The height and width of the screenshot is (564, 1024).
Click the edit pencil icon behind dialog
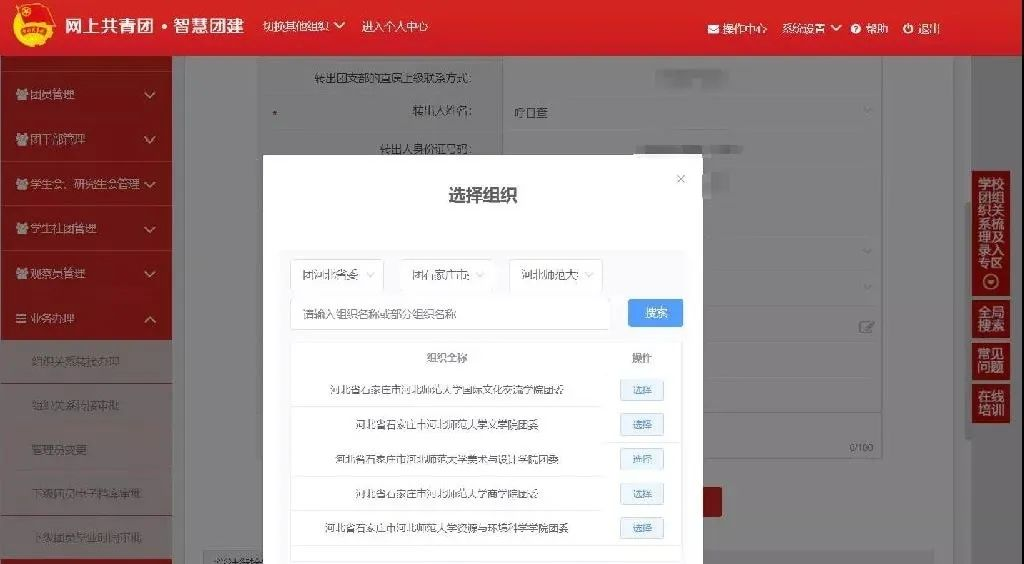point(866,326)
